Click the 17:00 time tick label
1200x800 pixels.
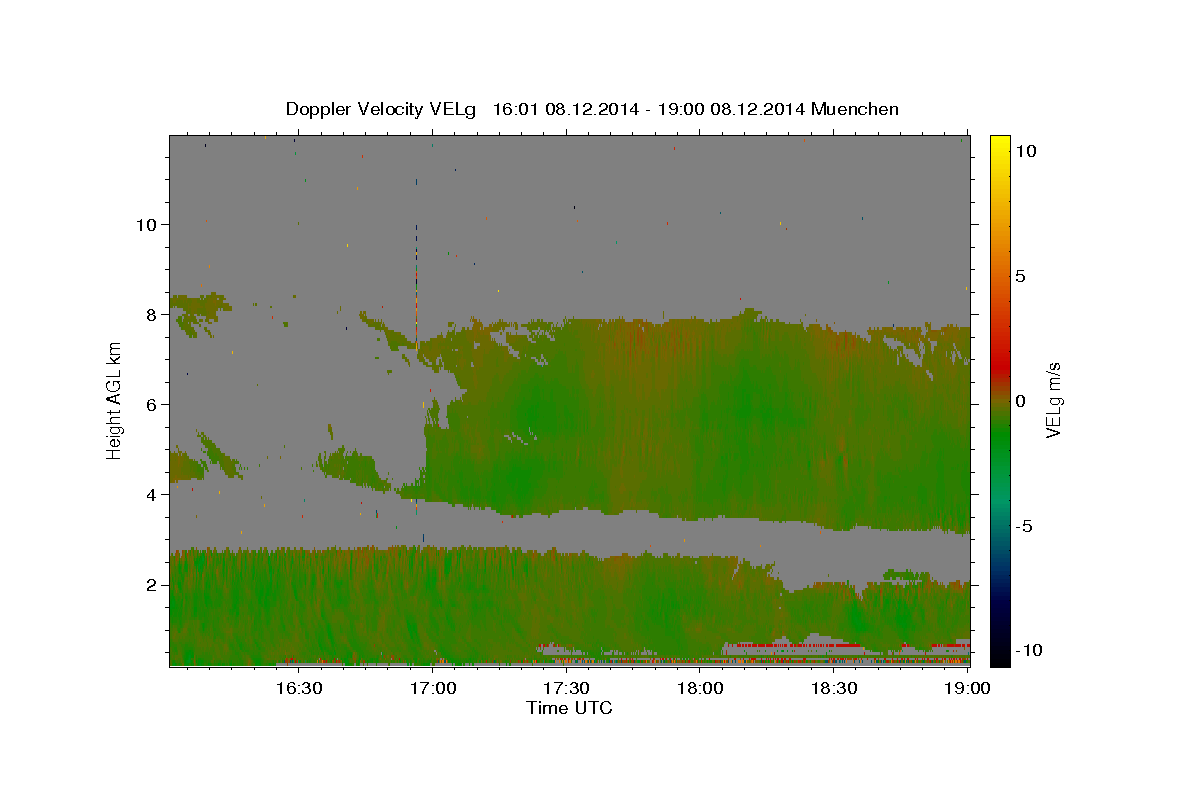point(432,688)
